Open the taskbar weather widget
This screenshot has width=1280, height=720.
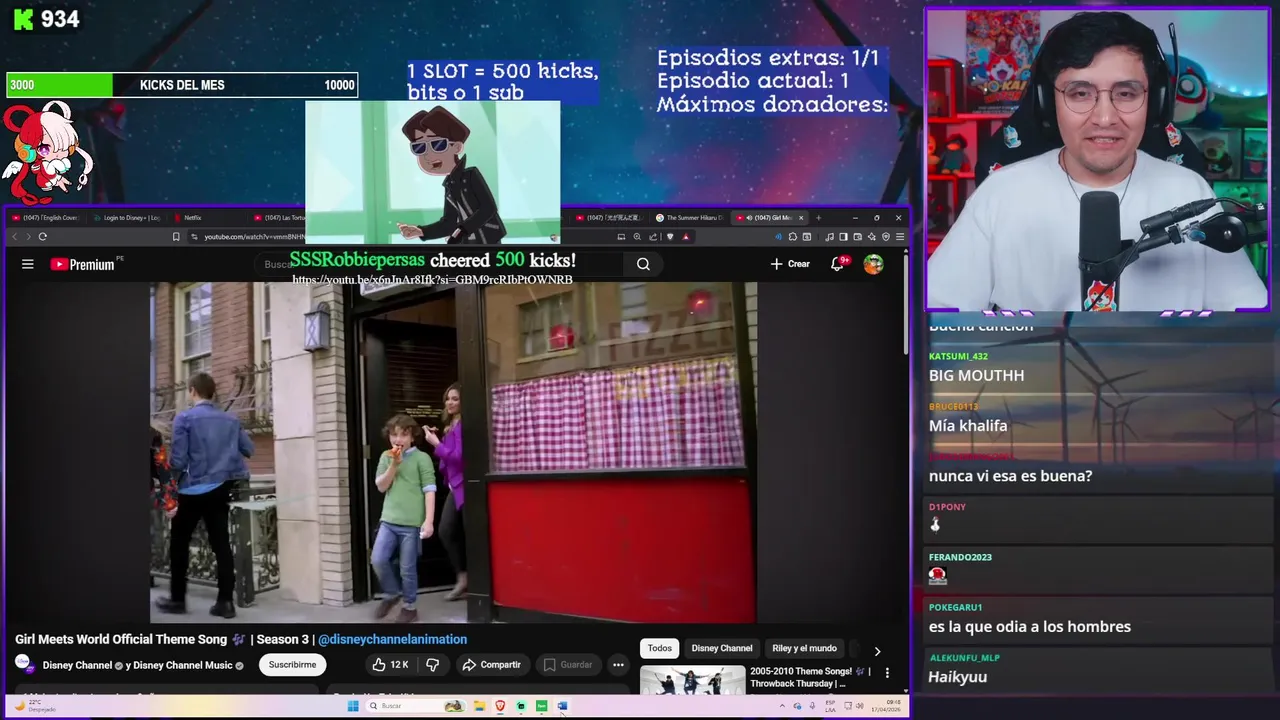click(34, 706)
